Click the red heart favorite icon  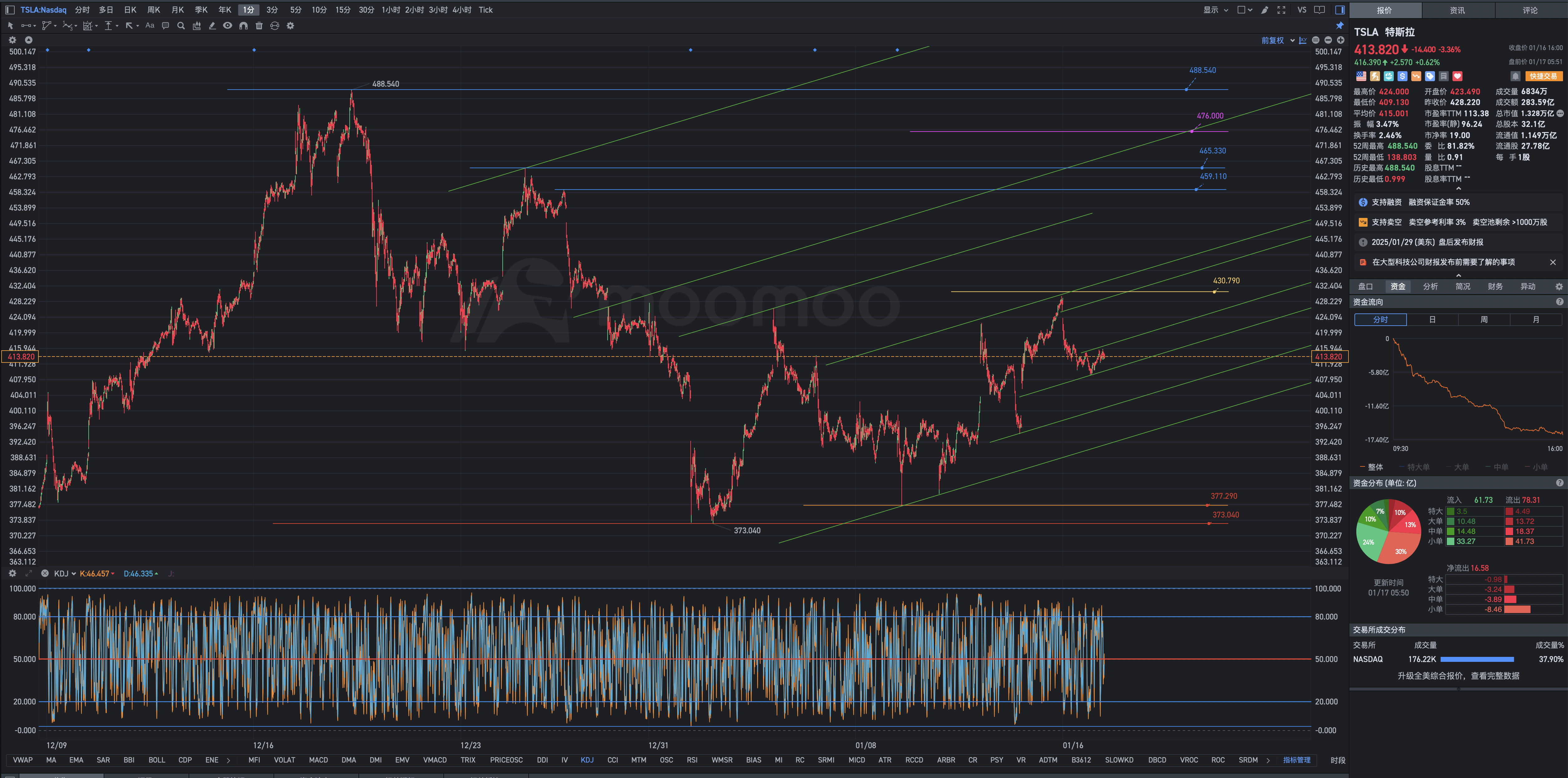[x=1457, y=76]
